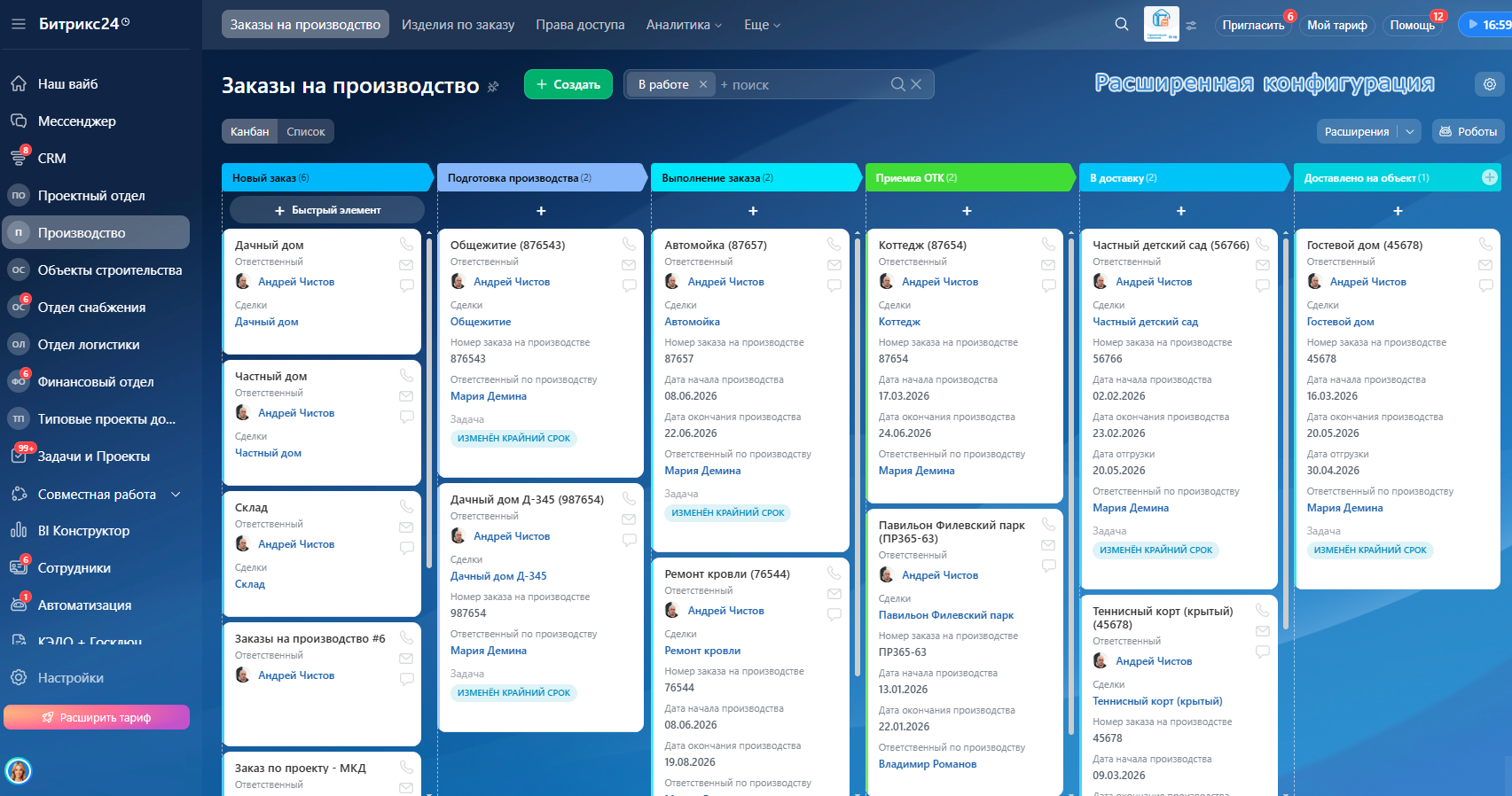Switch to Канбан view

click(249, 131)
